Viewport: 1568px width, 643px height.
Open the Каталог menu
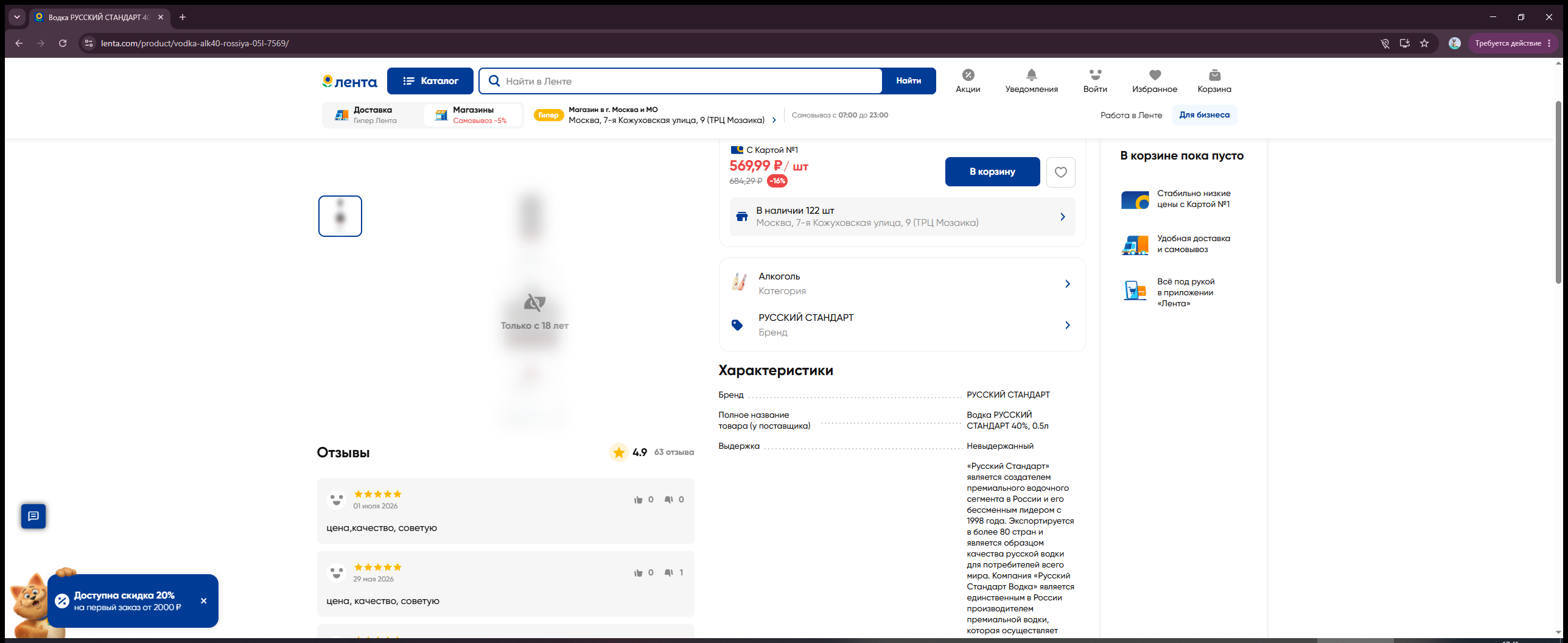[430, 81]
